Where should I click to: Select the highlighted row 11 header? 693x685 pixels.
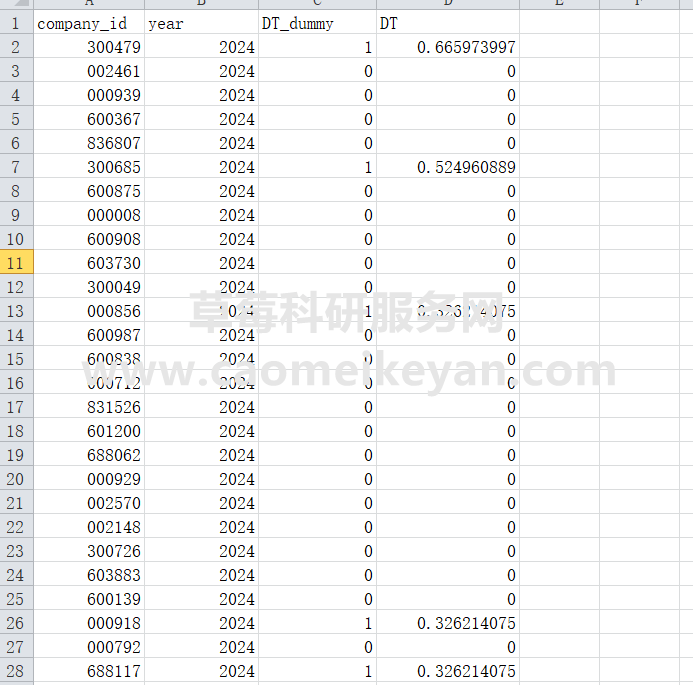pos(16,263)
